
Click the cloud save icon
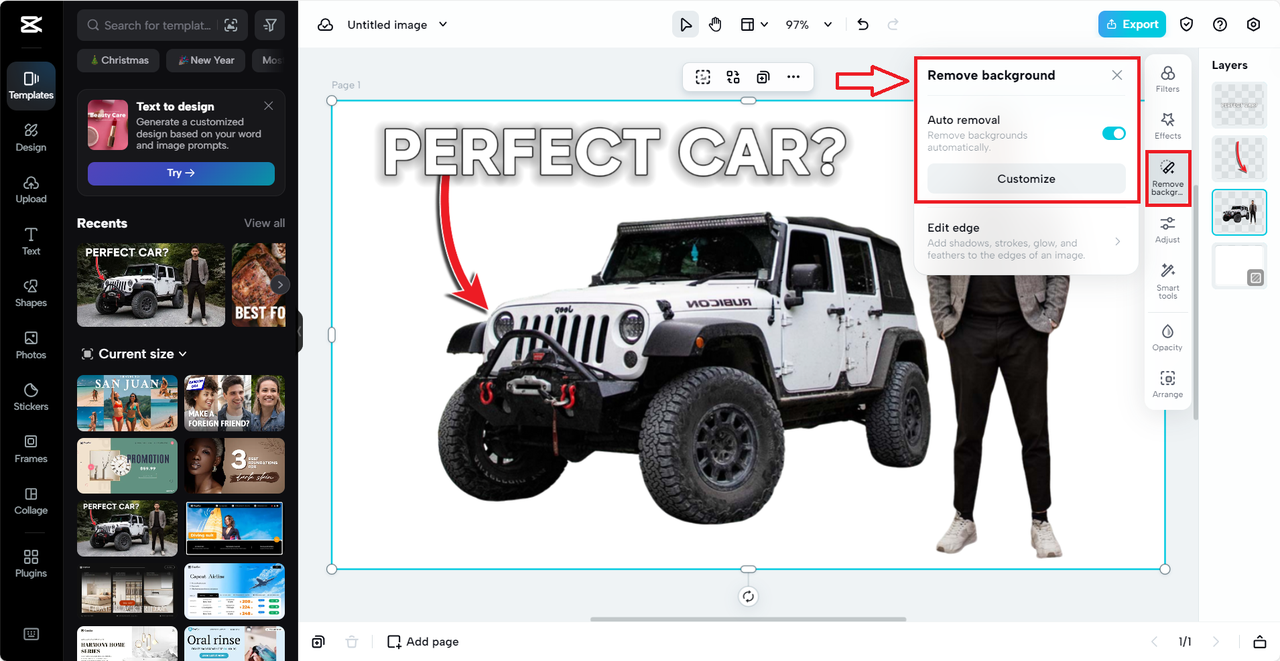(325, 25)
